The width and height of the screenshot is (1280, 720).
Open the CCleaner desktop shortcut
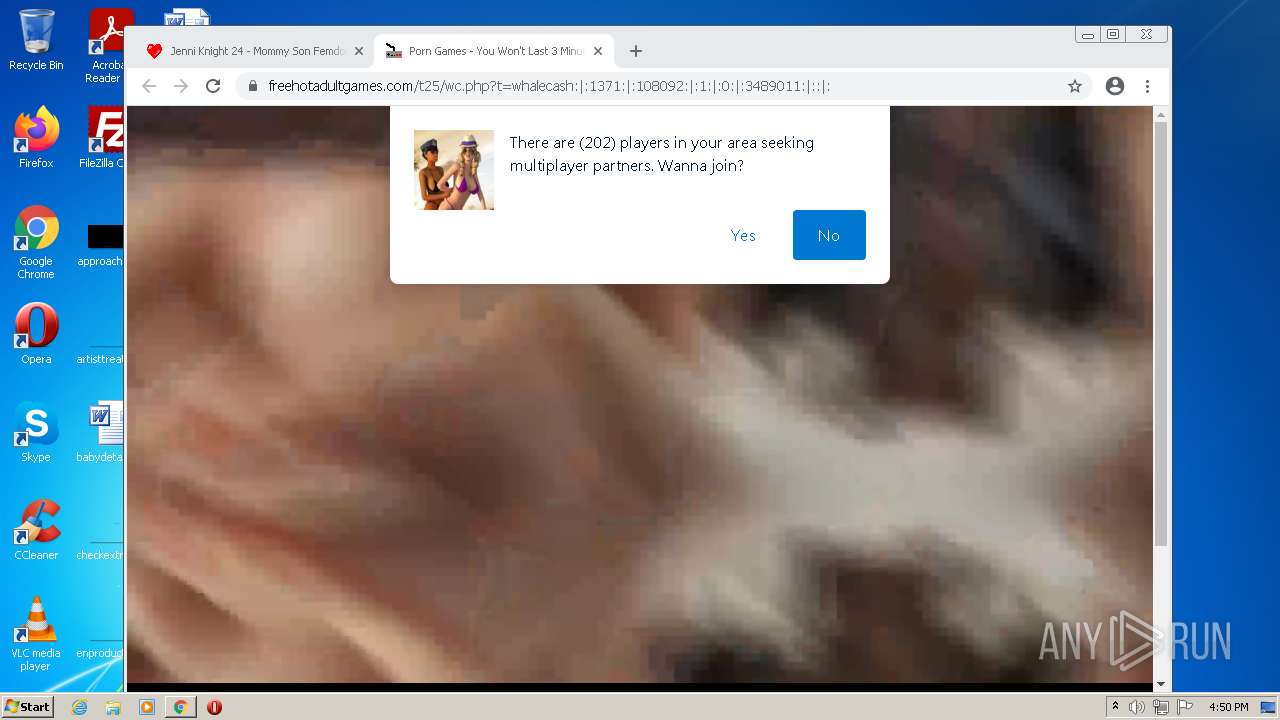point(36,530)
